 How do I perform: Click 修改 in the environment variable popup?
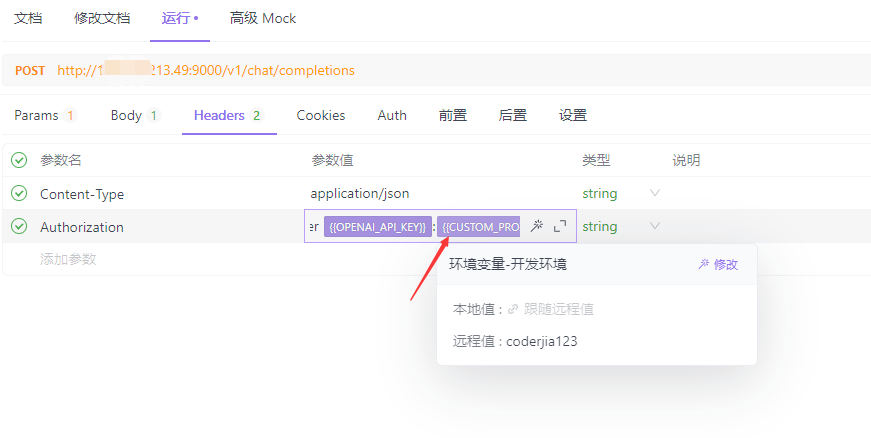tap(718, 264)
